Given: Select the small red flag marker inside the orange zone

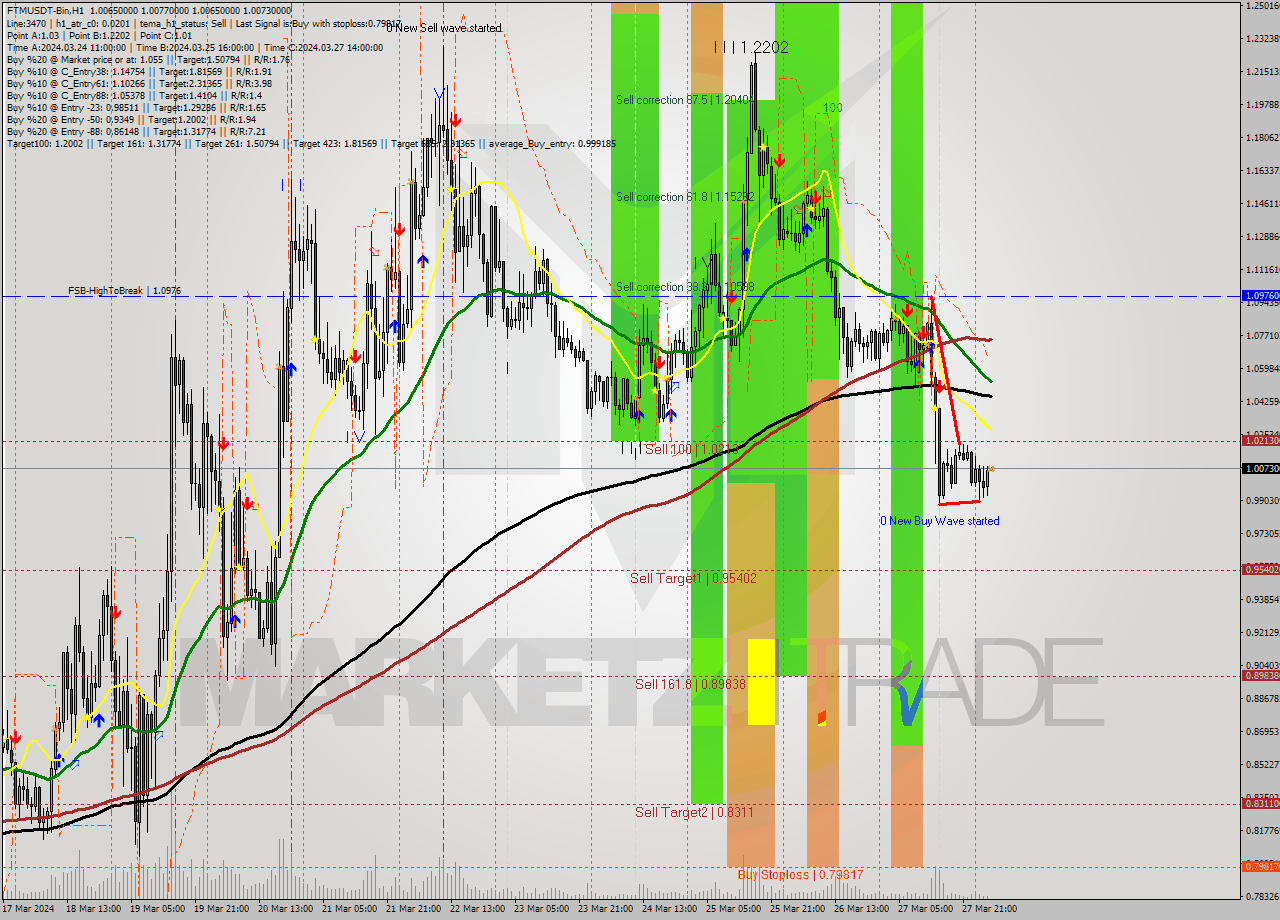Looking at the screenshot, I should [822, 717].
